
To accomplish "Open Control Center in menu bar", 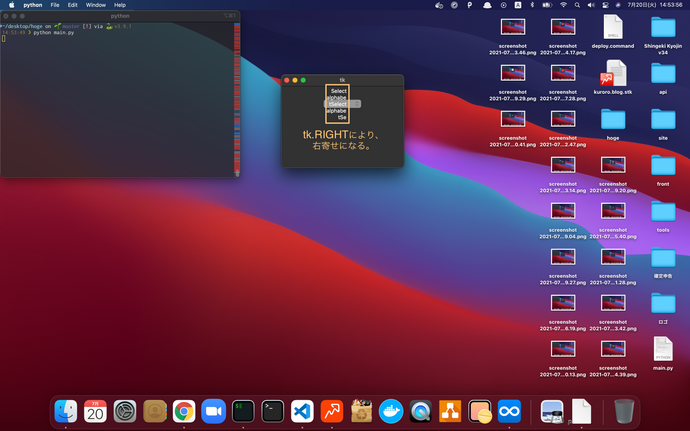I will pos(605,5).
